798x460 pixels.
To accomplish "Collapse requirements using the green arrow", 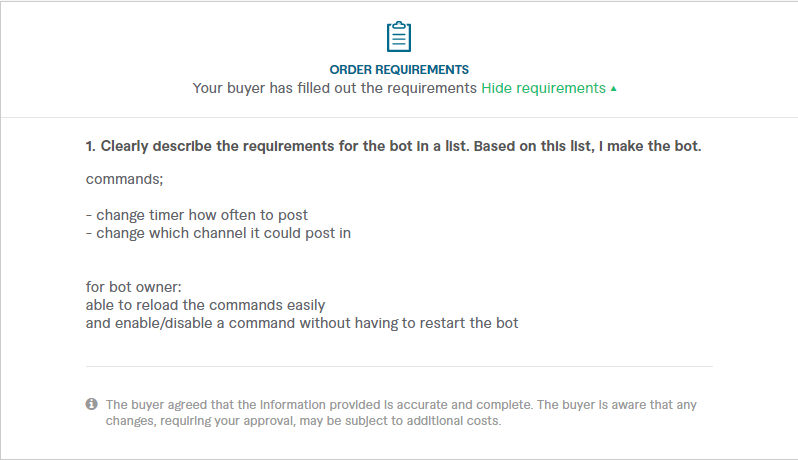I will 613,89.
